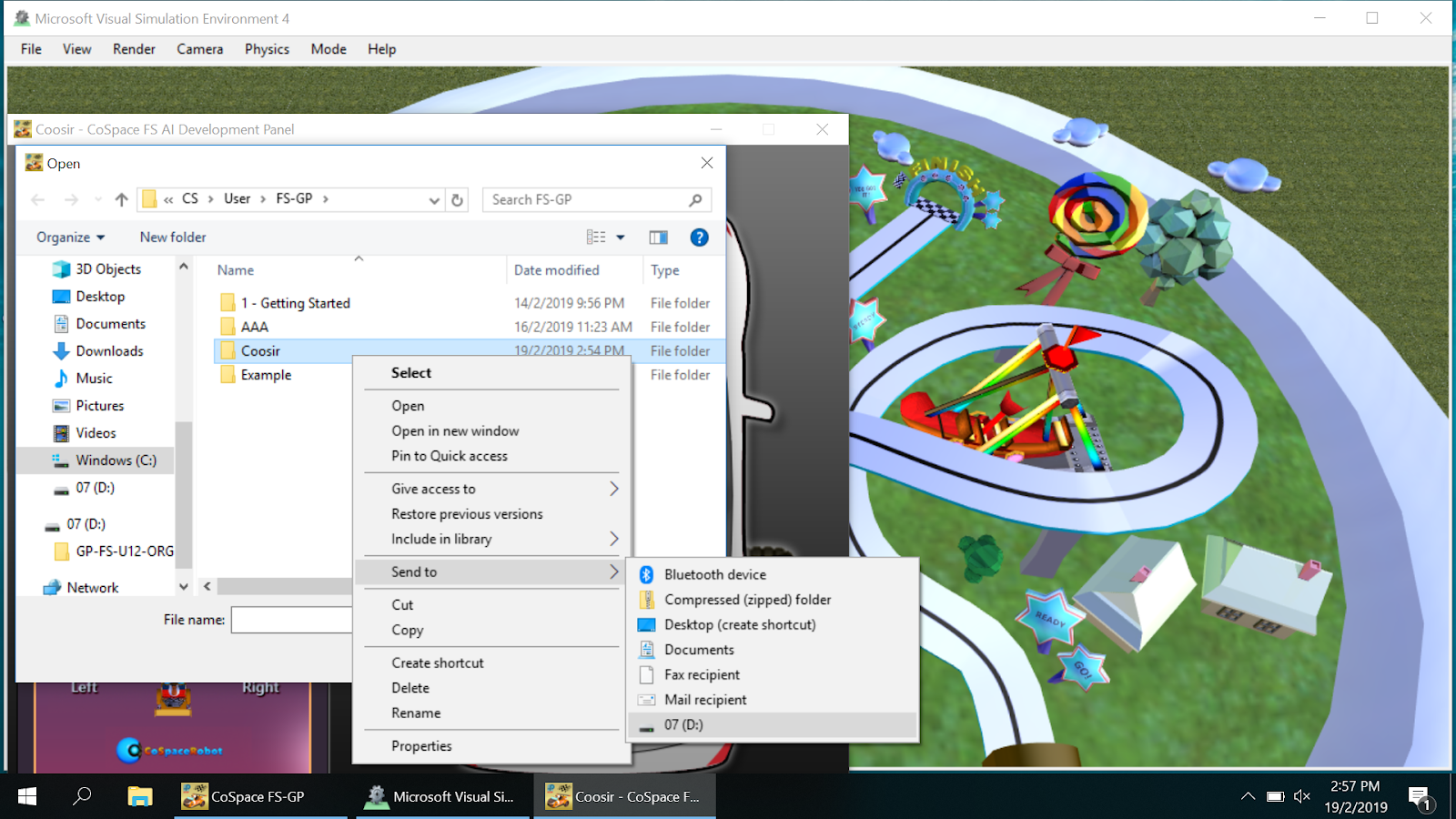The image size is (1456, 819).
Task: Select Pictures in navigation pane
Action: (87, 406)
